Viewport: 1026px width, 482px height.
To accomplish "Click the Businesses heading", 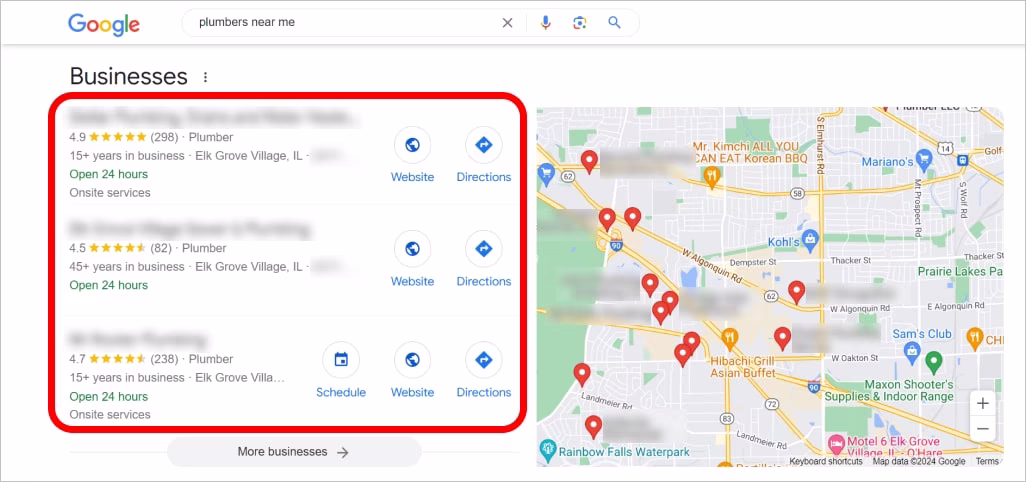I will point(129,77).
